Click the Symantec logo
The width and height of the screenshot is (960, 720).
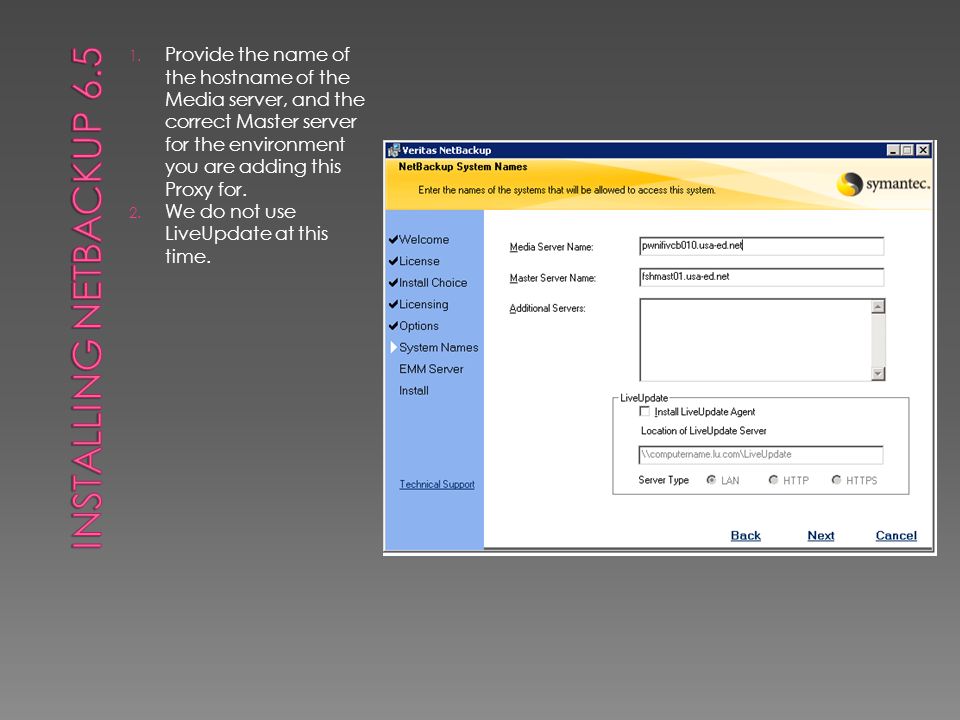tap(883, 184)
